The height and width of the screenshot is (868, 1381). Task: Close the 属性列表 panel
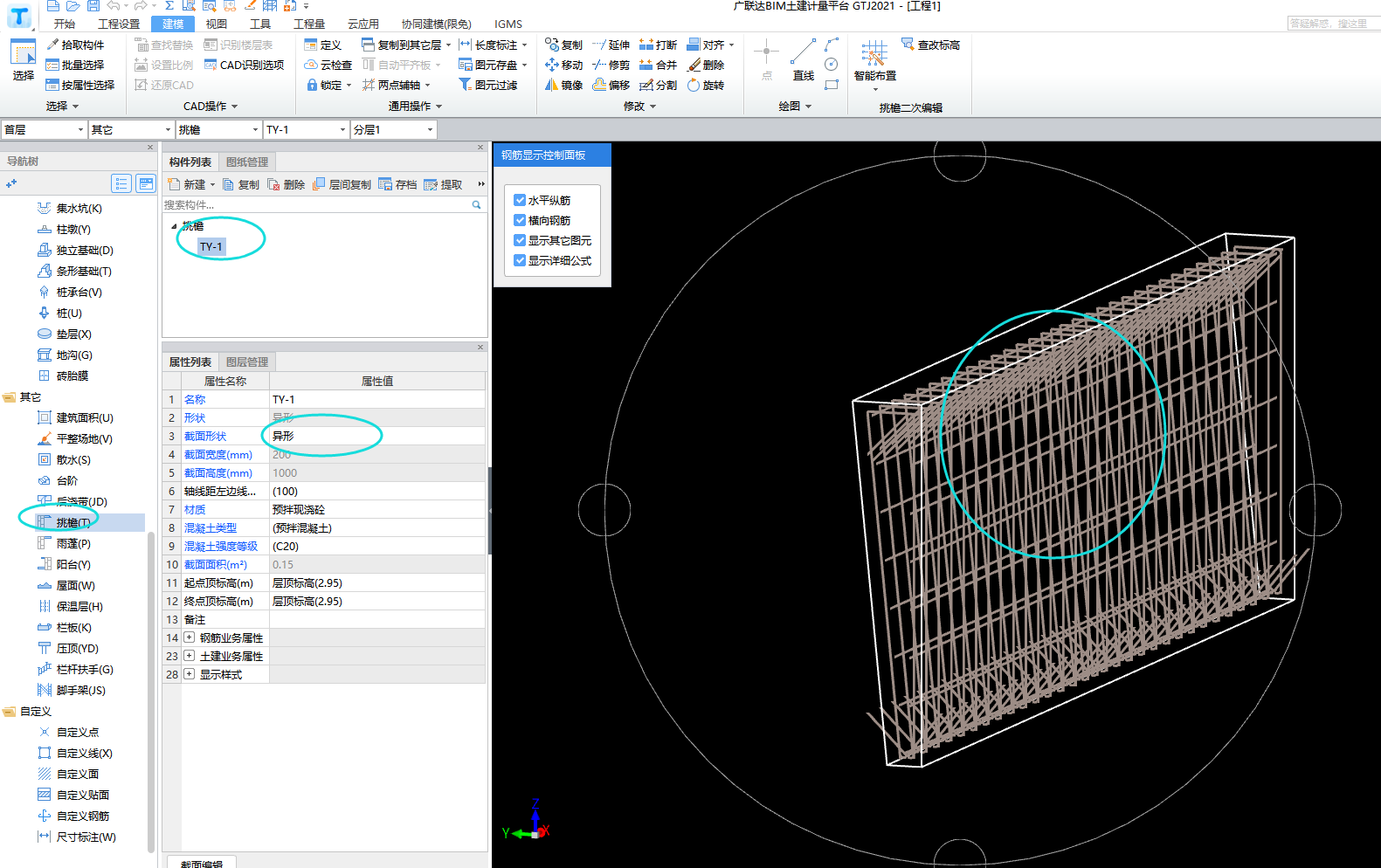(x=480, y=347)
